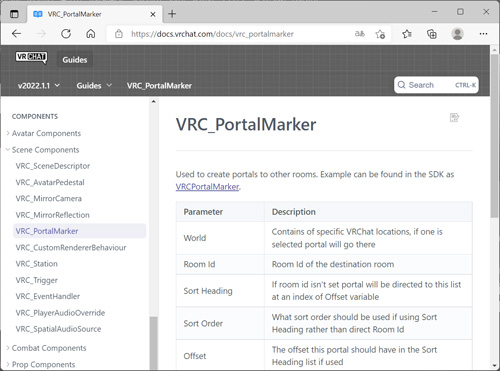Add this page to favorites
The image size is (500, 371).
coord(380,34)
